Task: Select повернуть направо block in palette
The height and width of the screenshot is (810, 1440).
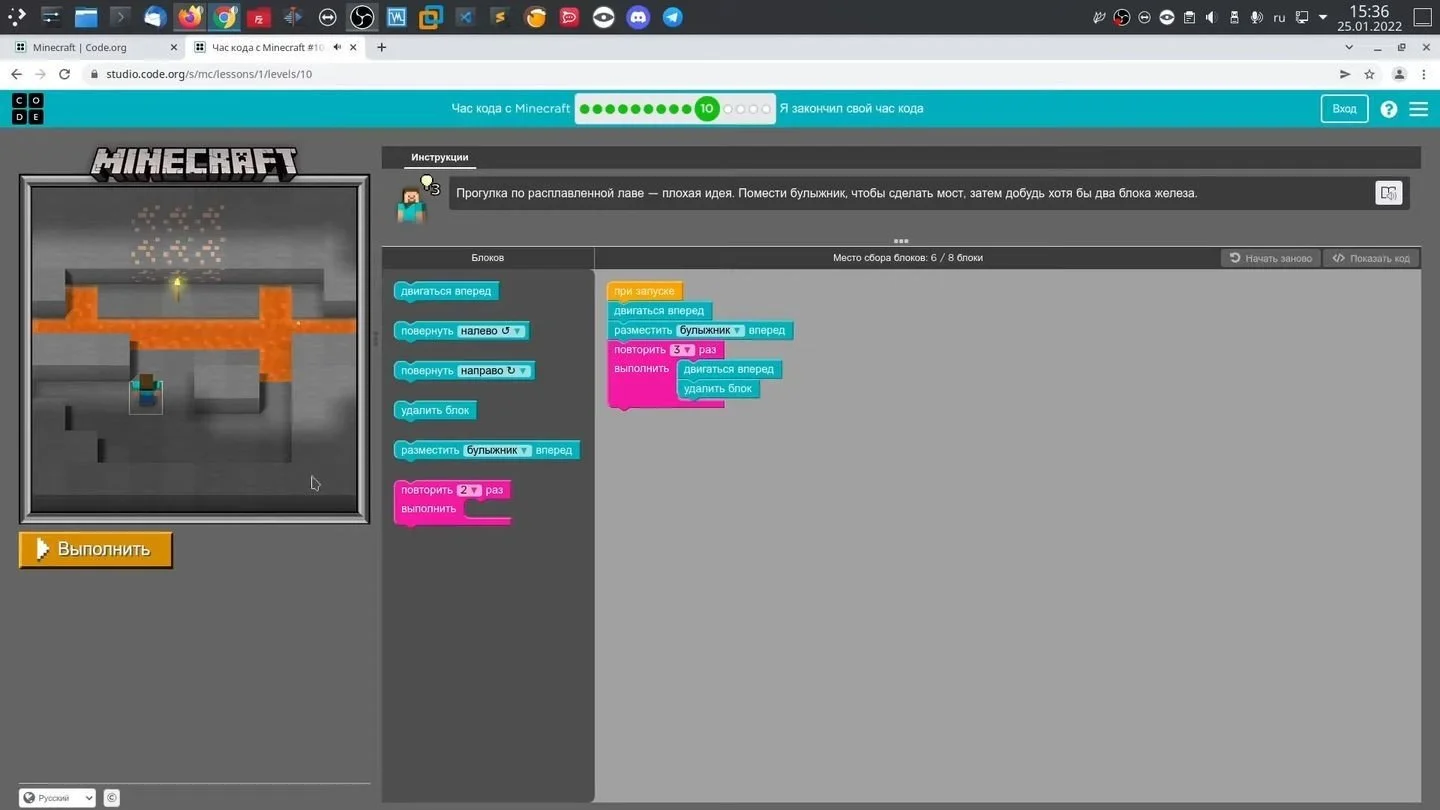Action: click(464, 371)
